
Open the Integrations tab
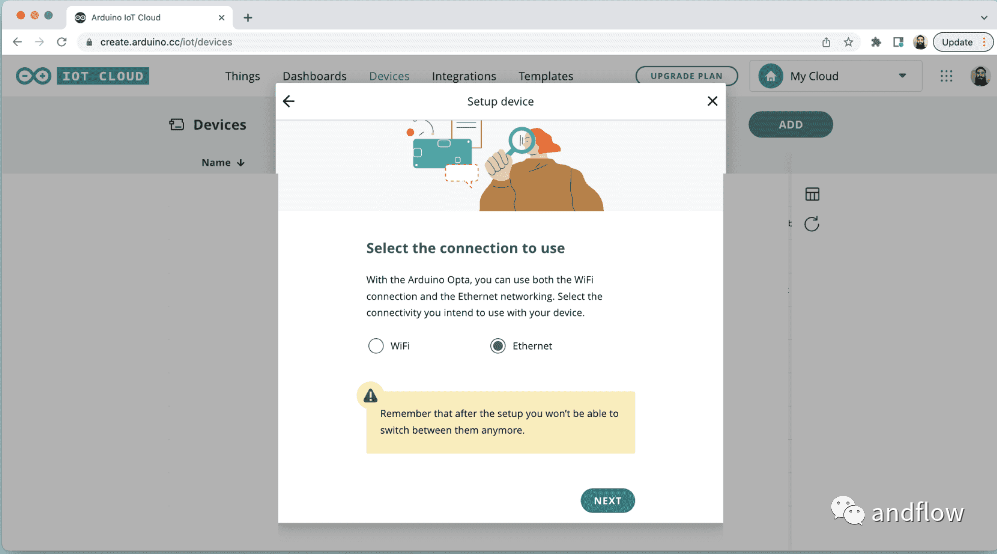pos(464,76)
